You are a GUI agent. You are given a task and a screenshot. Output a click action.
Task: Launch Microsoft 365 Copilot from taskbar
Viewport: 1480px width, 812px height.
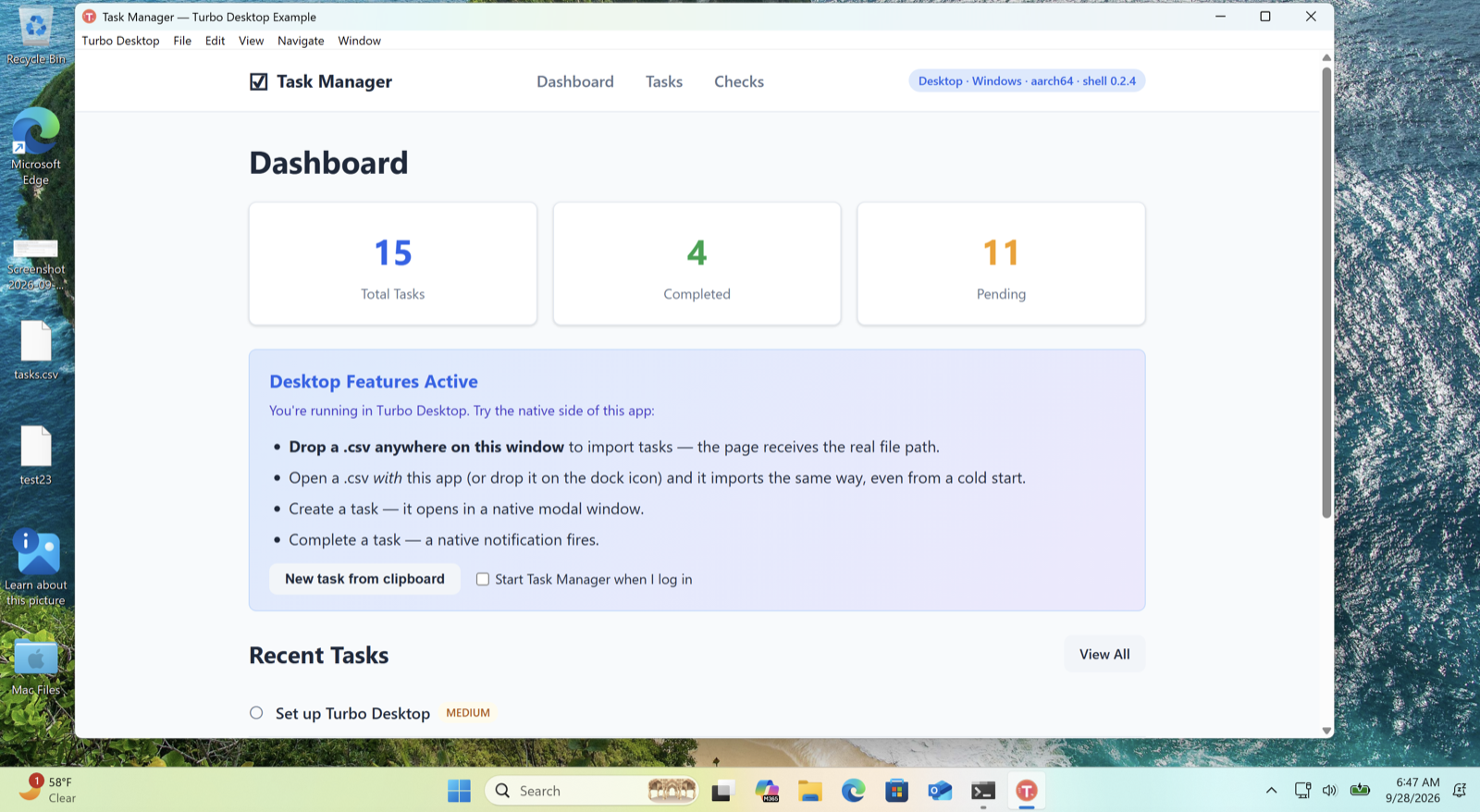(x=767, y=791)
